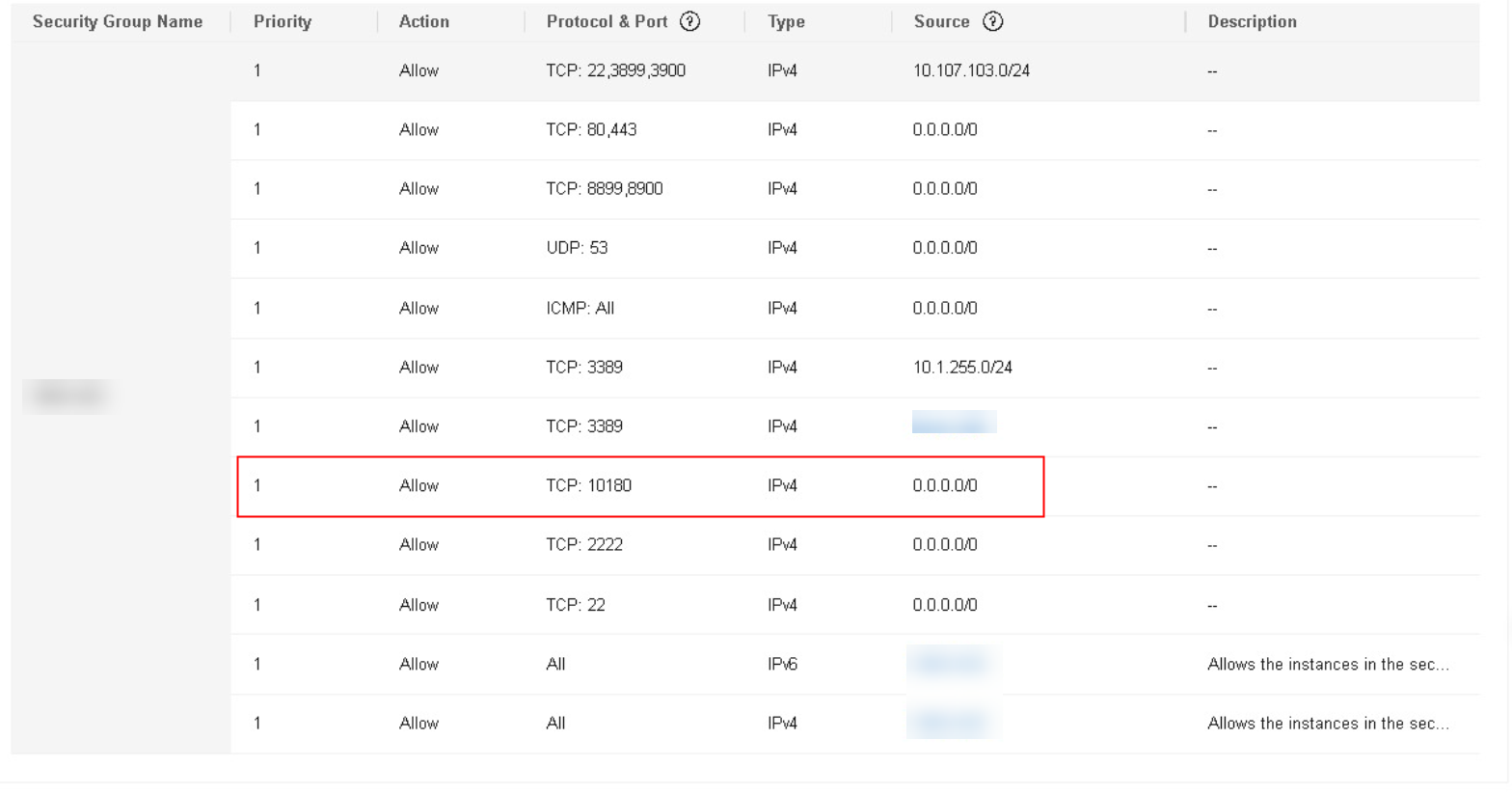Image resolution: width=1512 pixels, height=795 pixels.
Task: Select the Type column header
Action: (x=786, y=21)
